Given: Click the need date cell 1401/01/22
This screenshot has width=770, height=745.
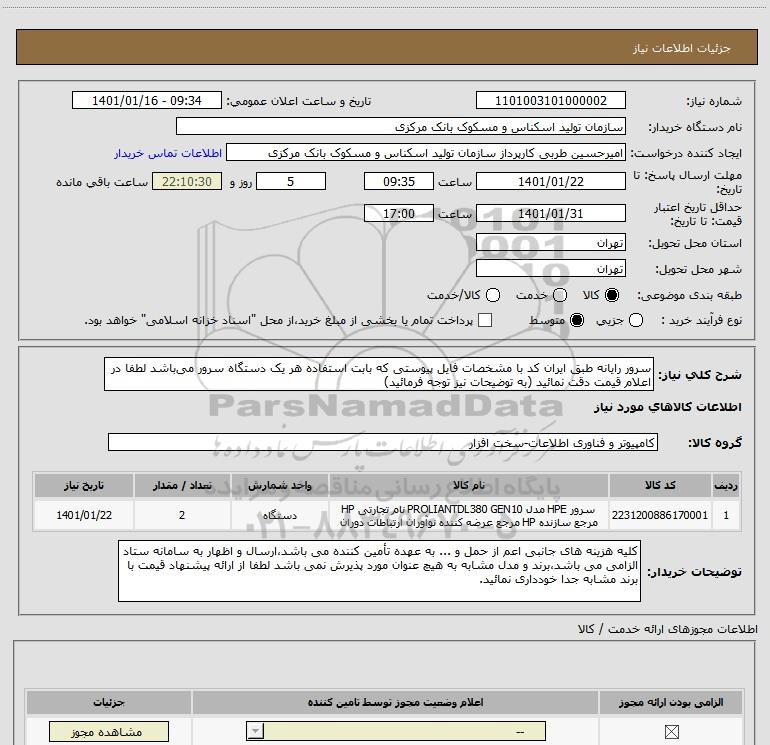Looking at the screenshot, I should click(84, 515).
